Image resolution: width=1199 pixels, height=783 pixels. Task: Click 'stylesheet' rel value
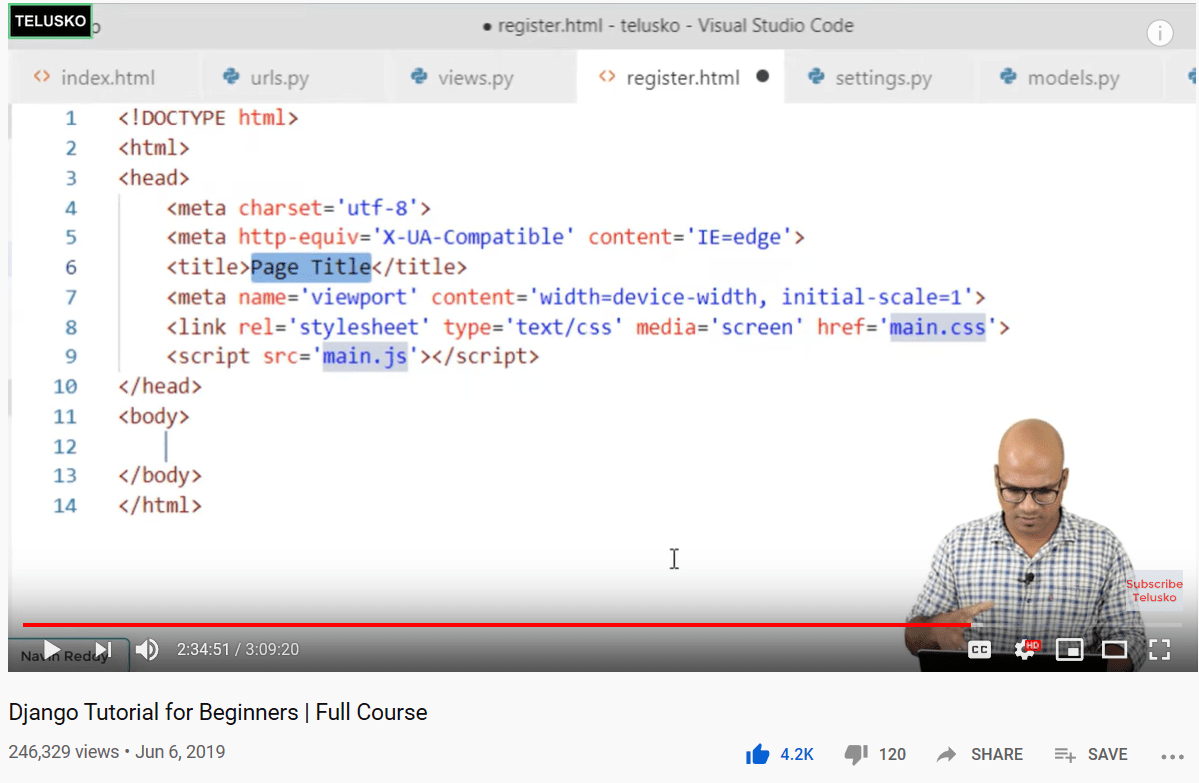(x=359, y=327)
